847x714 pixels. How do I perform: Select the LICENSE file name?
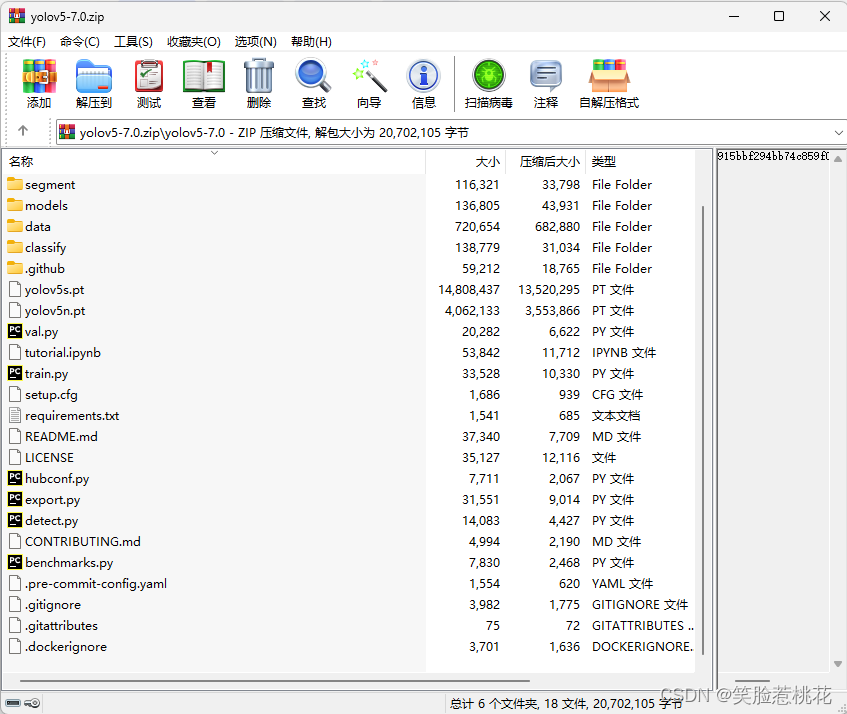point(49,457)
